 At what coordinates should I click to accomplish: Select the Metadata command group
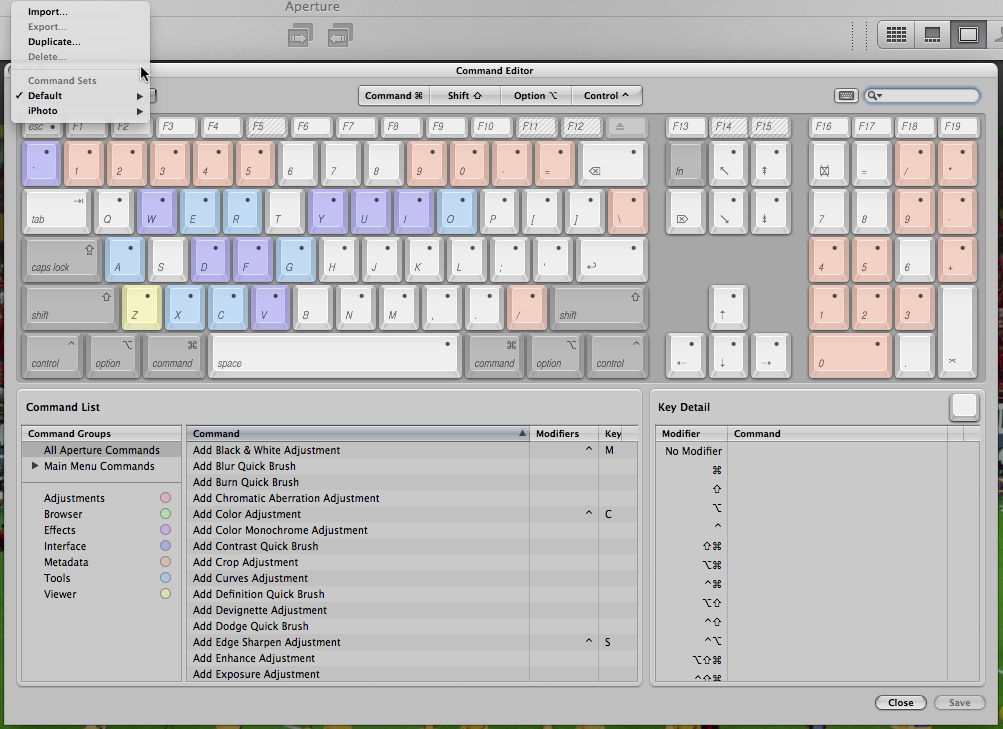(x=66, y=562)
